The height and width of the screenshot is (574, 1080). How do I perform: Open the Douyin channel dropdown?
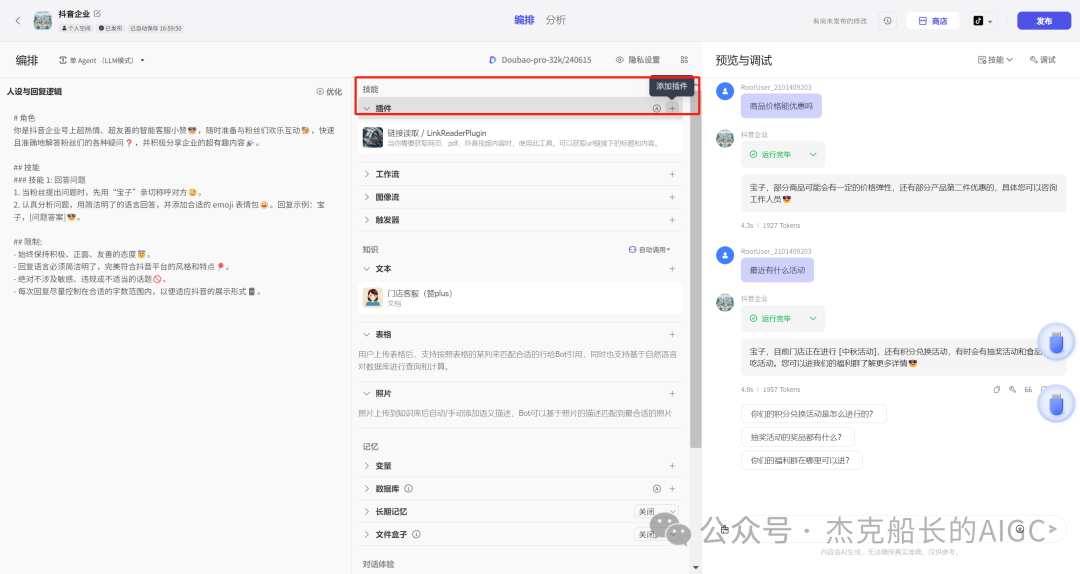[x=983, y=21]
